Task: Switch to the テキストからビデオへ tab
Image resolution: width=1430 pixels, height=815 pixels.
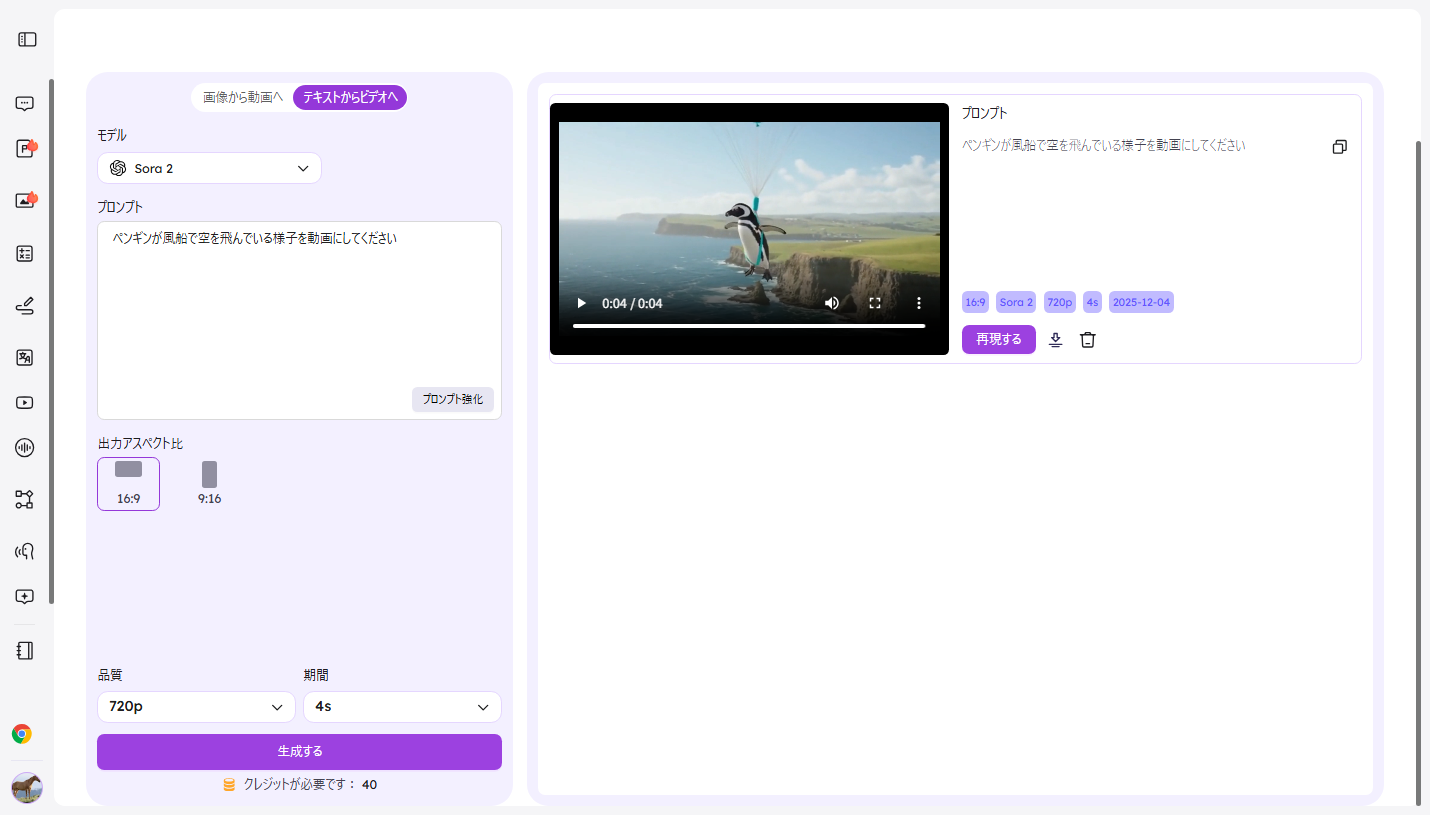Action: 349,97
